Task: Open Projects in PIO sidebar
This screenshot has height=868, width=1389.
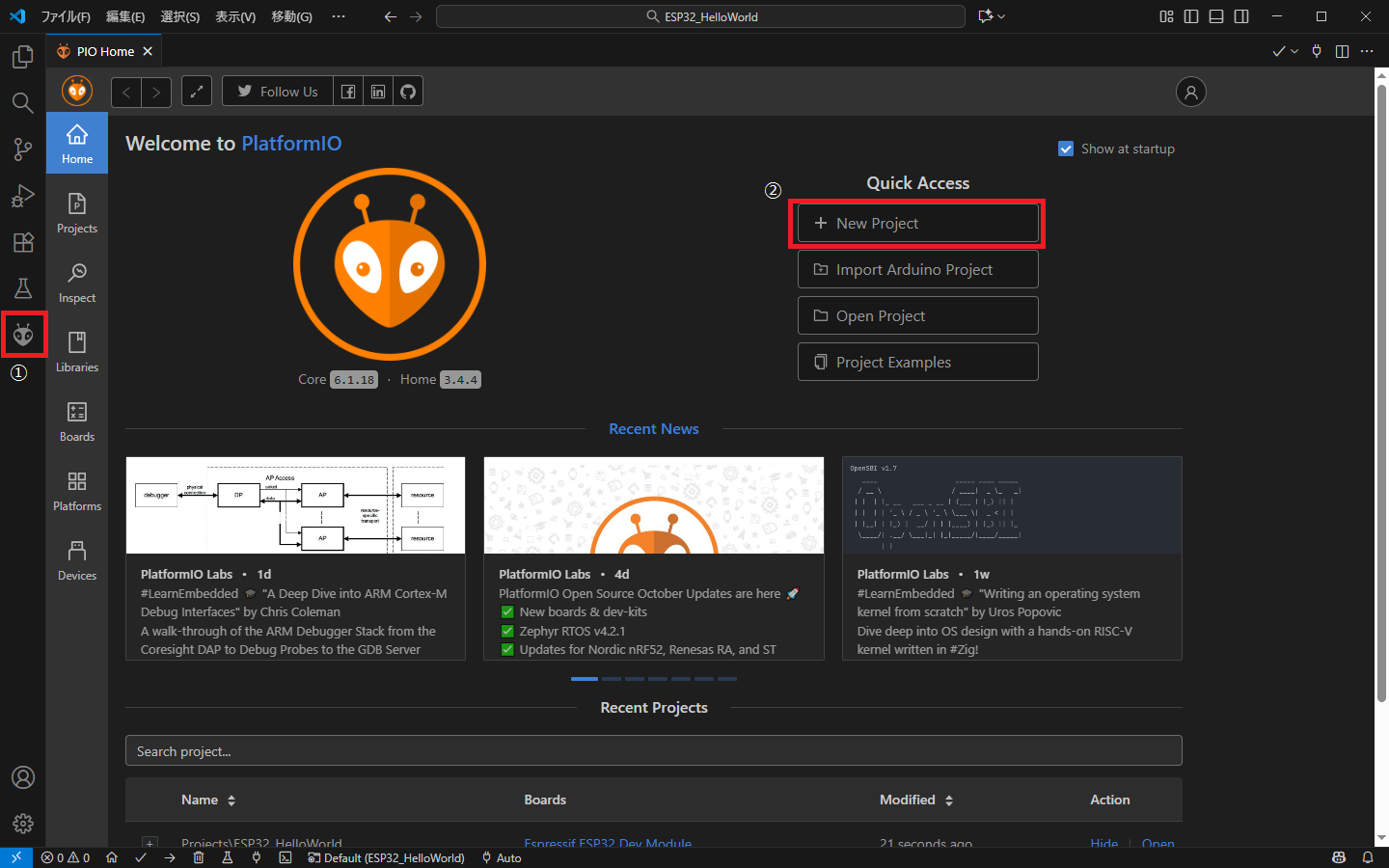Action: pyautogui.click(x=77, y=212)
